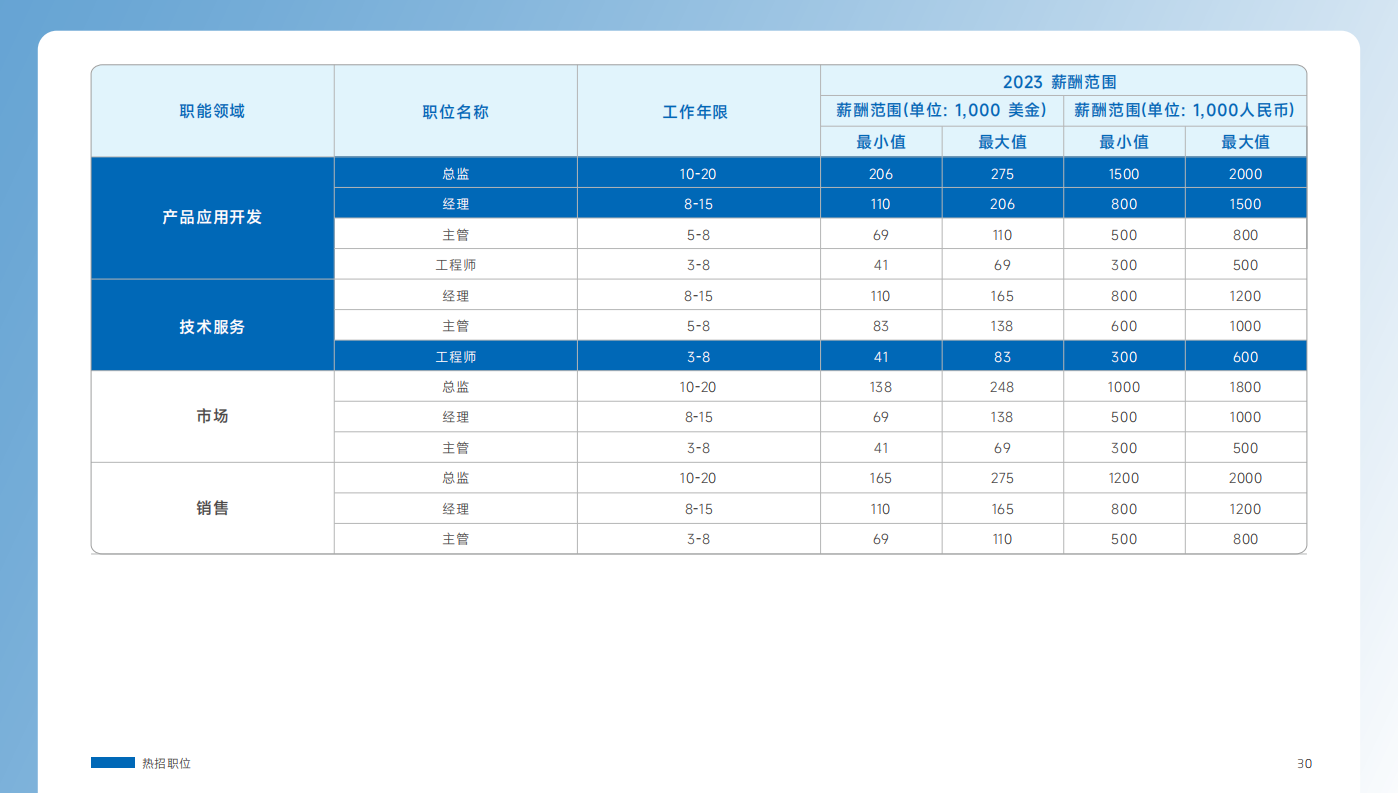The image size is (1398, 793).
Task: Select 3-8 years for 产品应用开发 工程师
Action: point(699,265)
